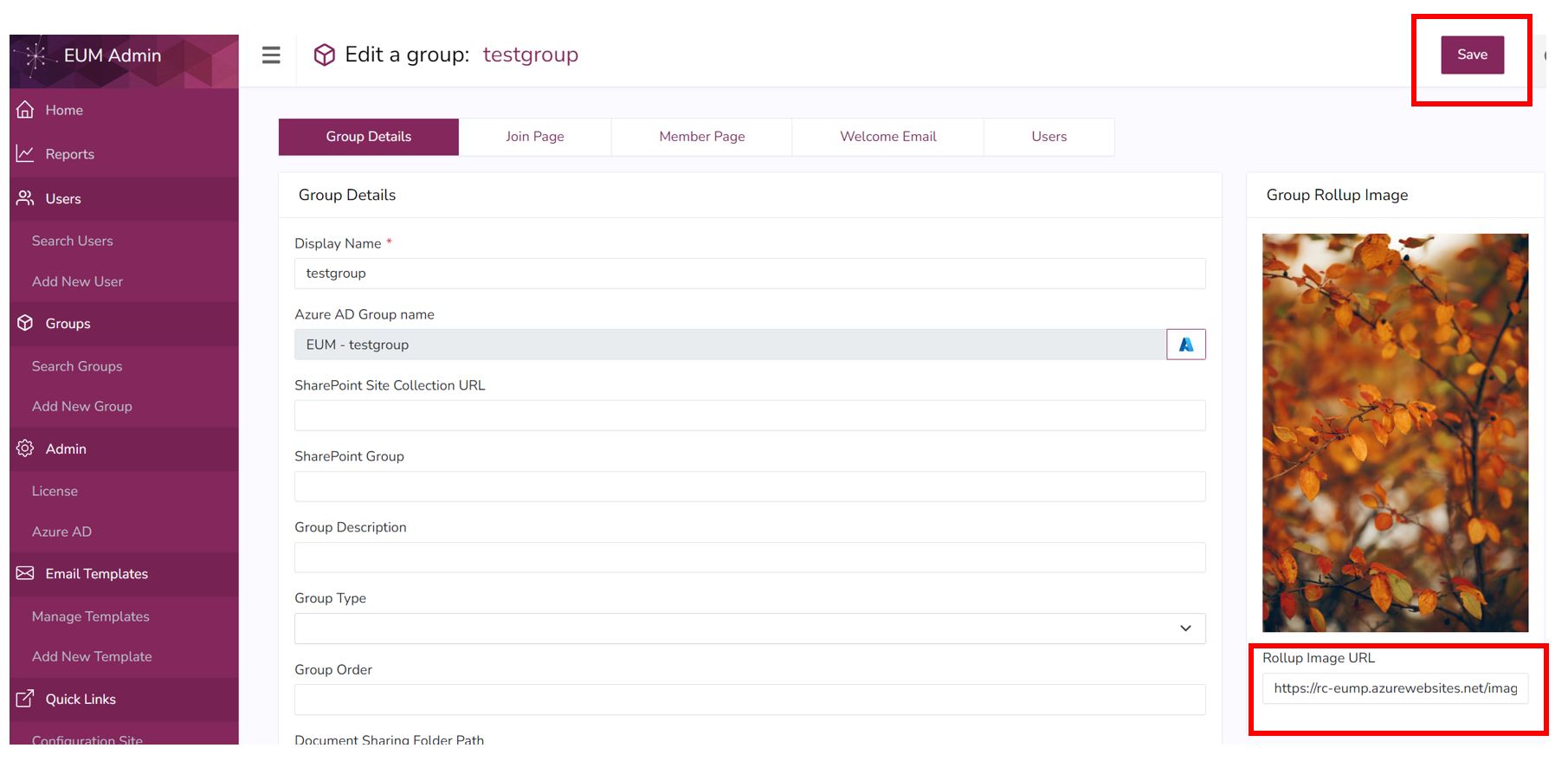Click the Users people icon in sidebar

[x=25, y=198]
